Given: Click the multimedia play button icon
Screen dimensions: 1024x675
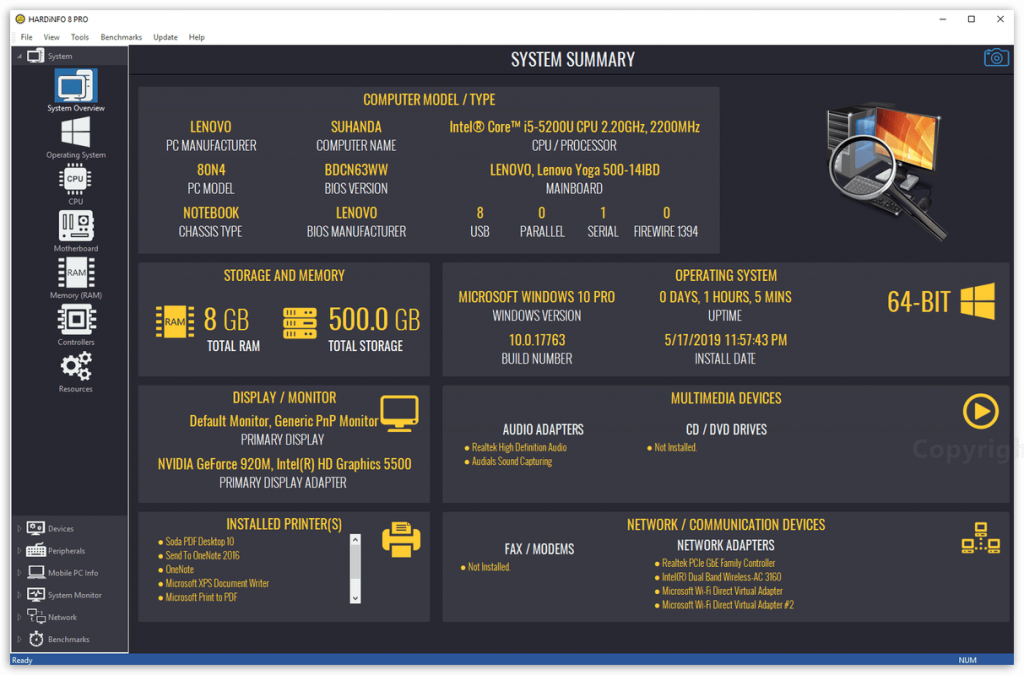Looking at the screenshot, I should point(980,411).
